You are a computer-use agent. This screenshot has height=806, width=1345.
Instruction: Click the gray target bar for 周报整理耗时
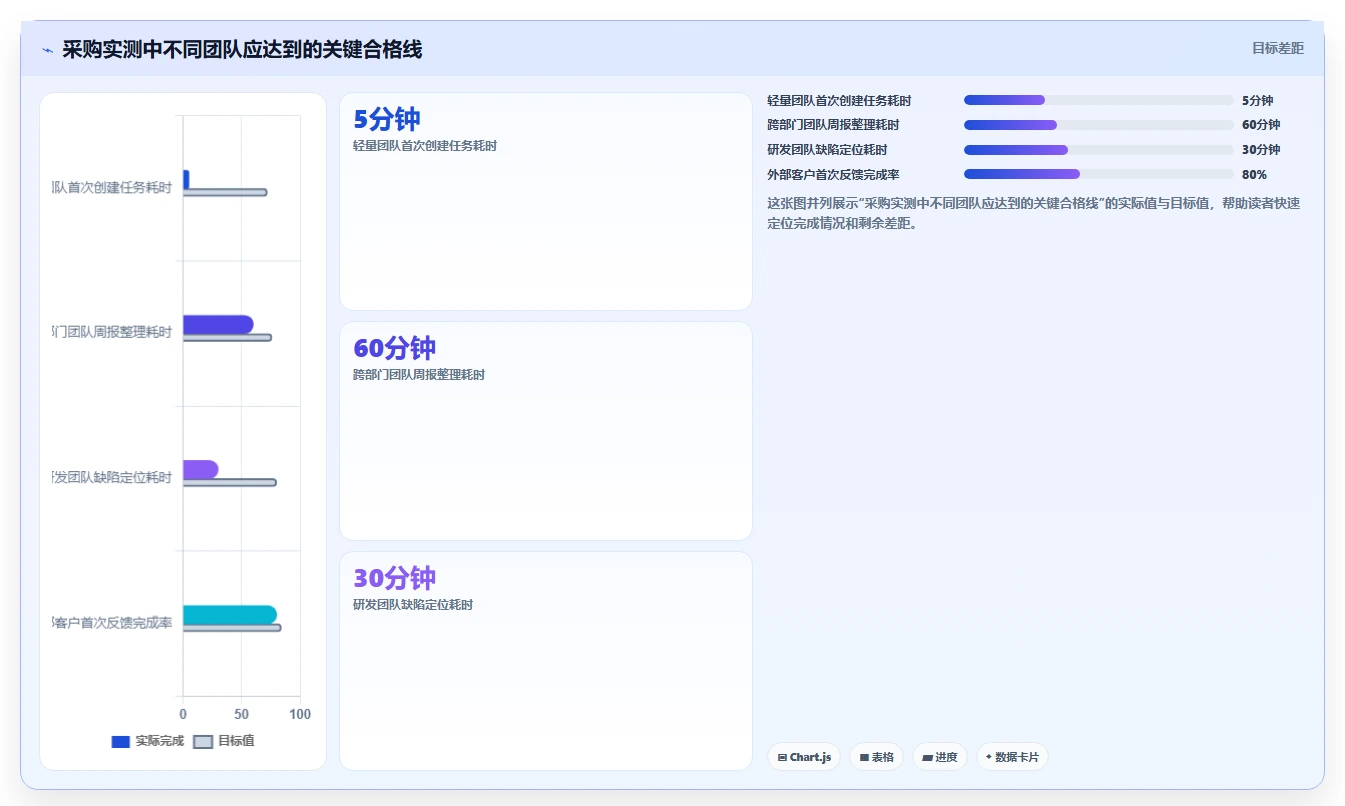pyautogui.click(x=227, y=337)
